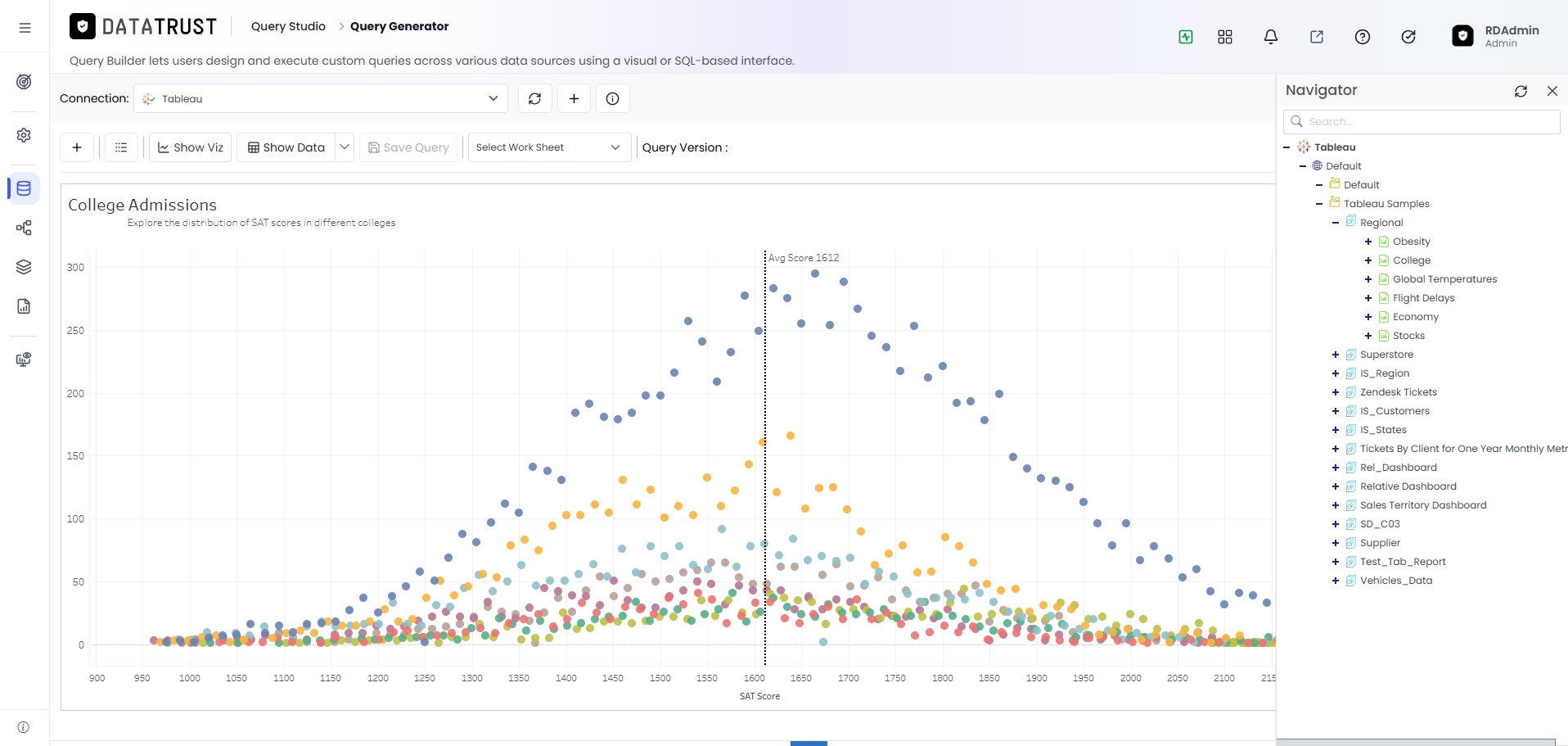This screenshot has width=1568, height=746.
Task: Click the Show Viz button
Action: click(x=190, y=147)
